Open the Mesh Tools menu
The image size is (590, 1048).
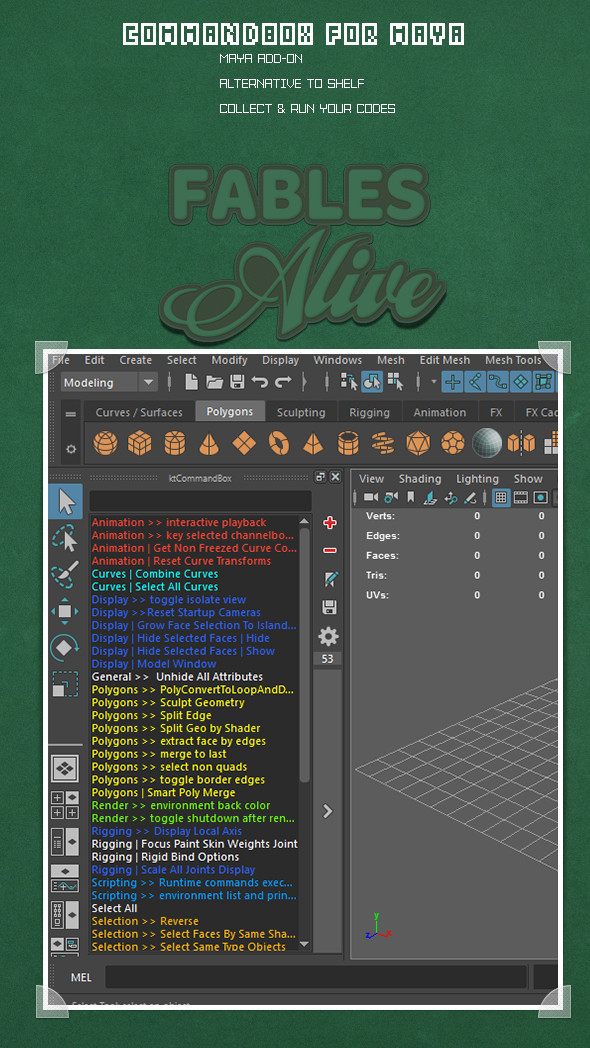(513, 360)
